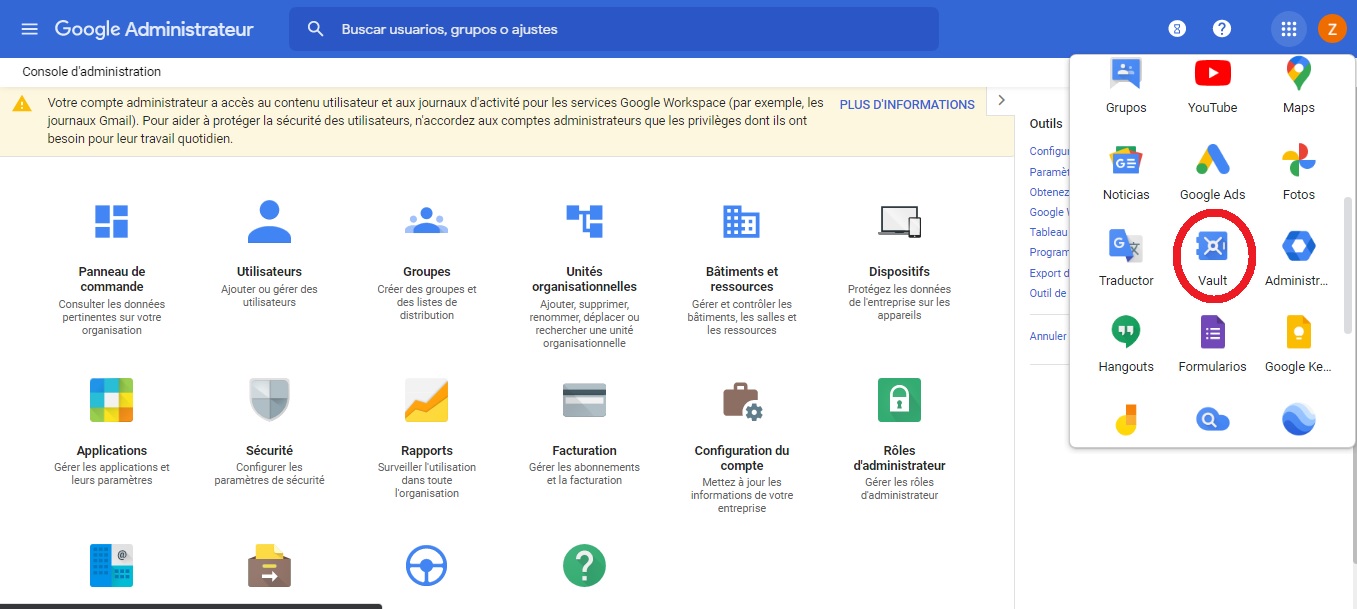
Task: Launch Noticias from the apps panel
Action: (x=1126, y=171)
